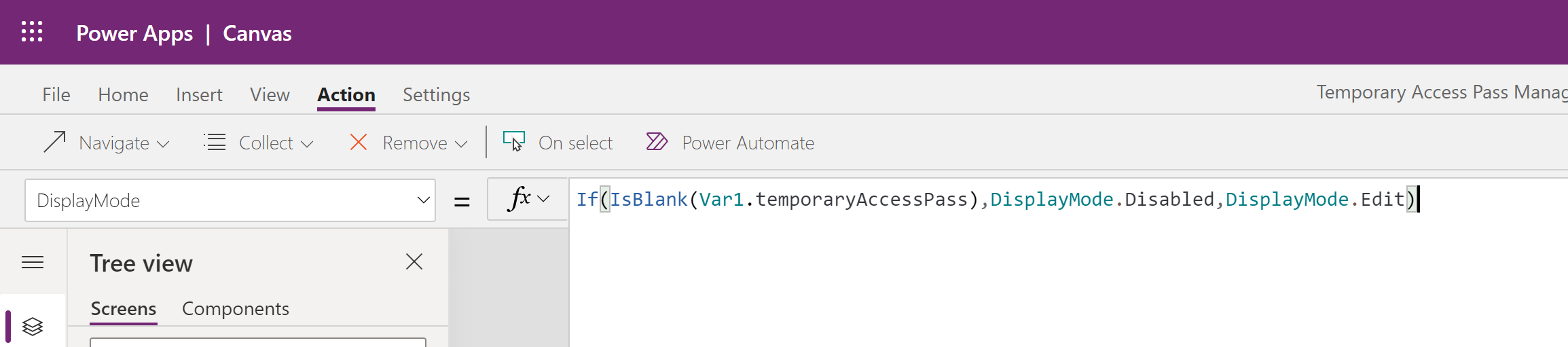Expand the fx formula chevron
The image size is (1568, 347).
click(543, 199)
